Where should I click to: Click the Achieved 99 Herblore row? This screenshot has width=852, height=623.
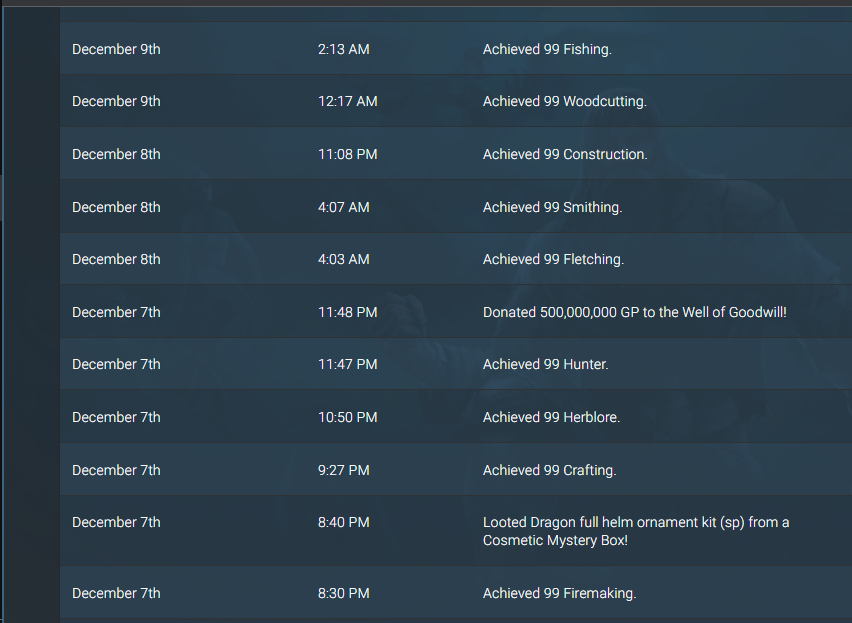pos(456,417)
